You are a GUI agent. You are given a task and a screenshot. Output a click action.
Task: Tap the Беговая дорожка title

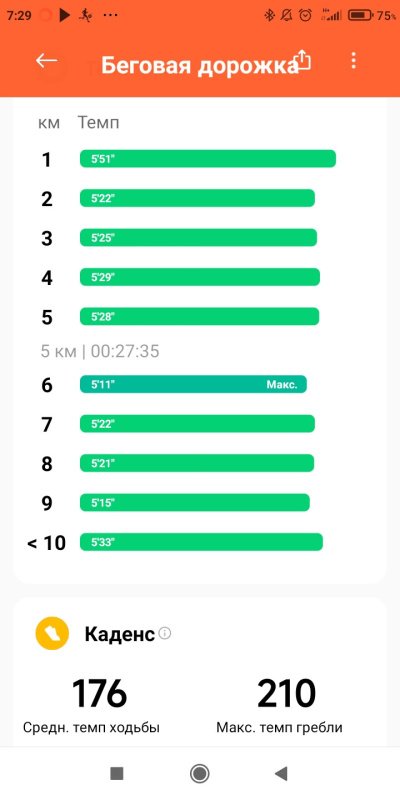[199, 66]
